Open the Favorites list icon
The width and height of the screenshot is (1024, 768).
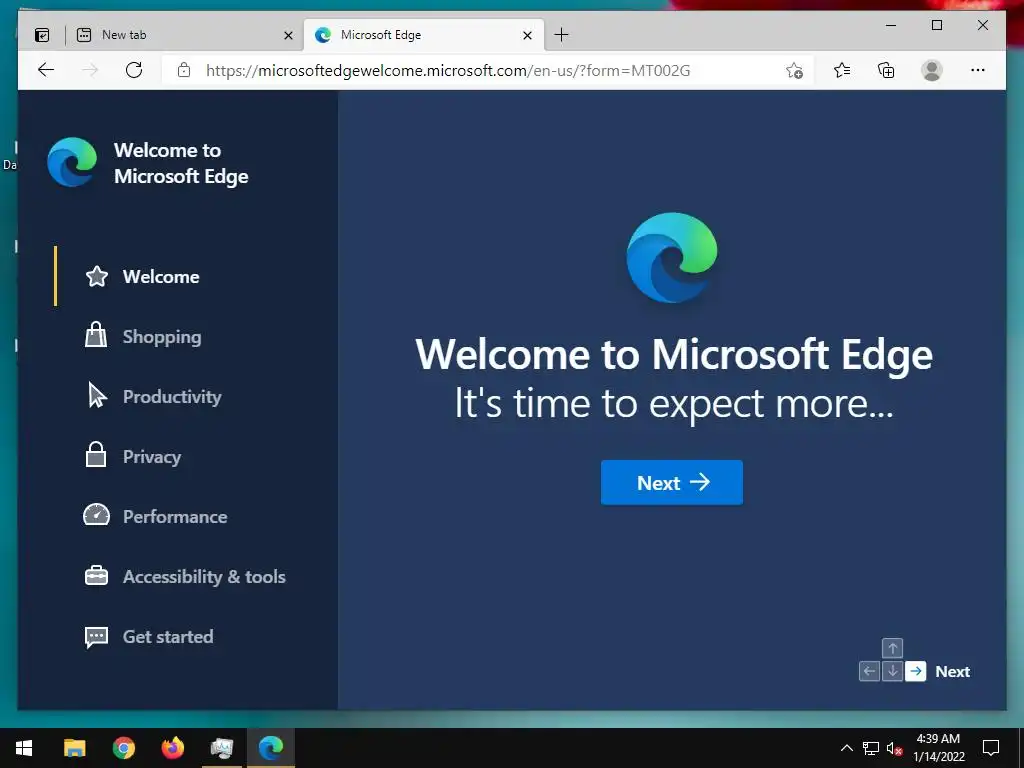(x=842, y=70)
